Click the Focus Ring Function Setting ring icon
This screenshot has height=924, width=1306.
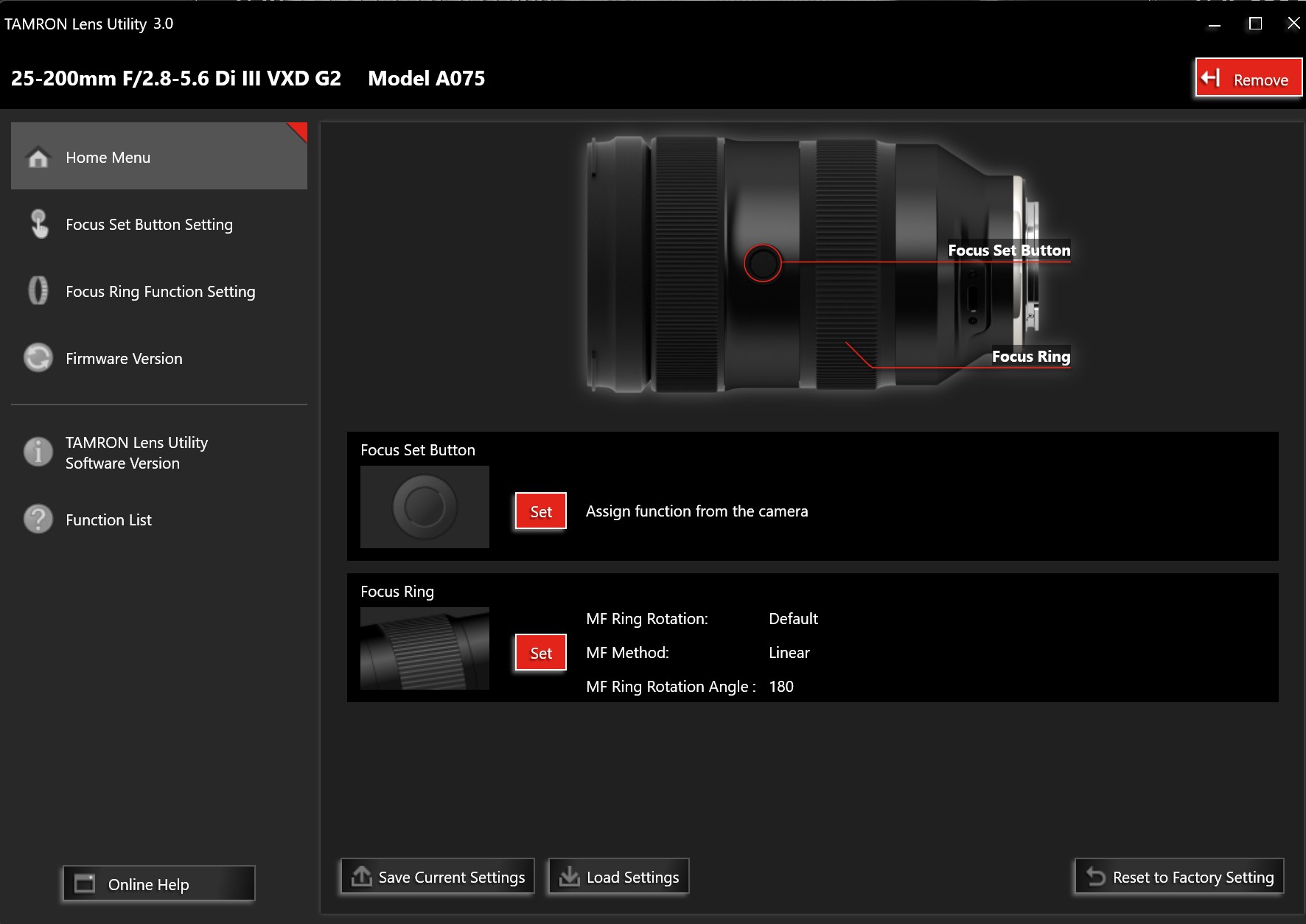pos(38,291)
